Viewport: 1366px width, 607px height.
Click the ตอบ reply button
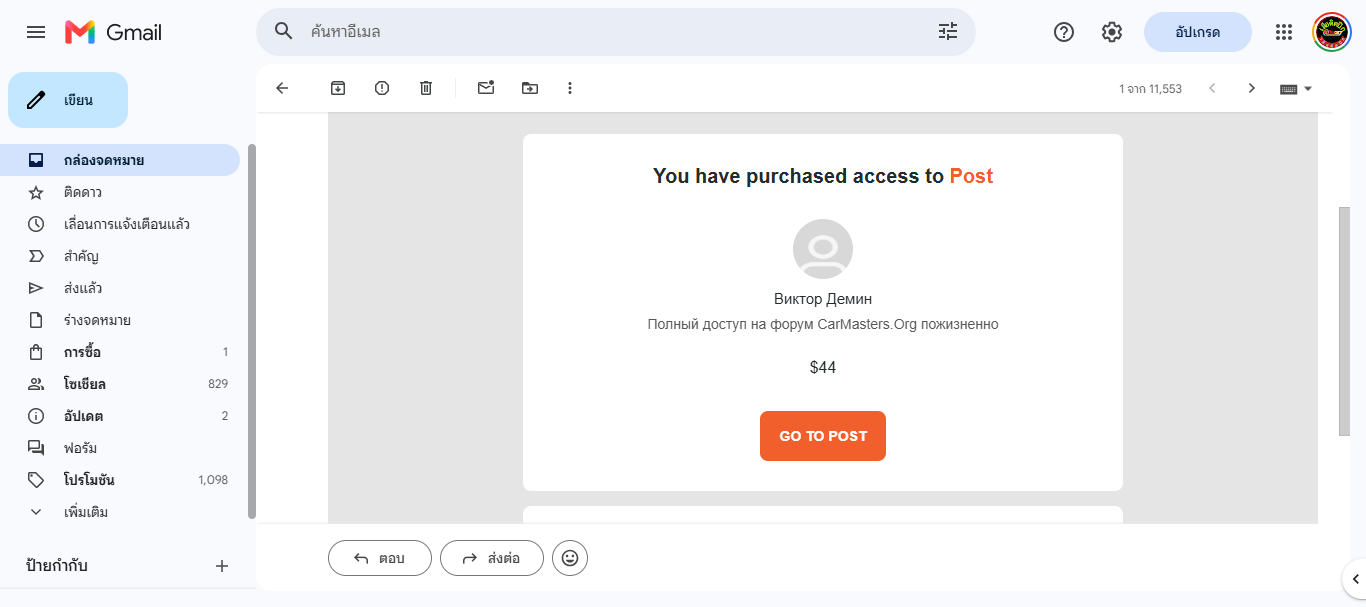pyautogui.click(x=380, y=558)
